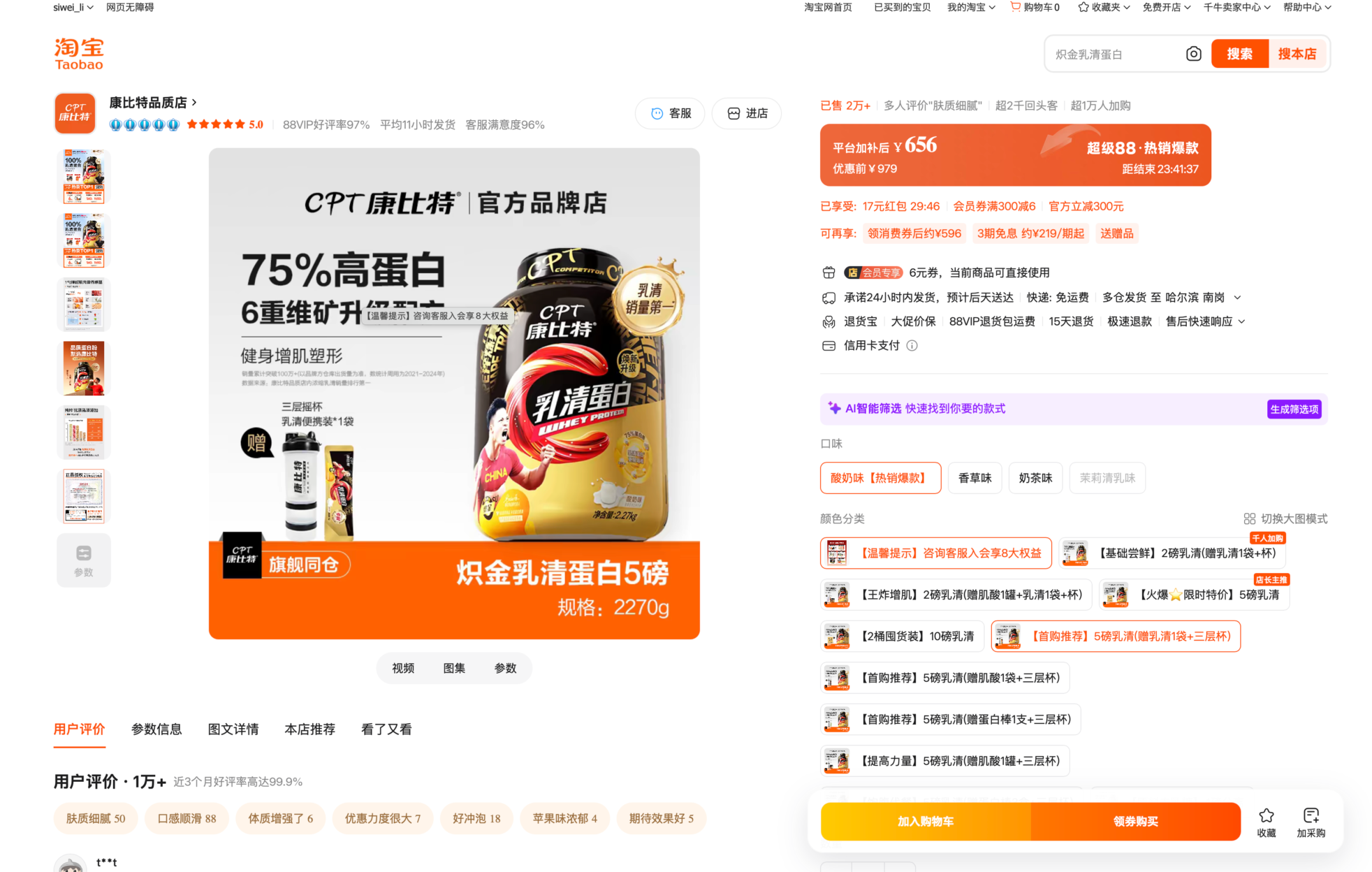Click the 生成筛选项 button
Screen dimensions: 1372x872
tap(1294, 409)
